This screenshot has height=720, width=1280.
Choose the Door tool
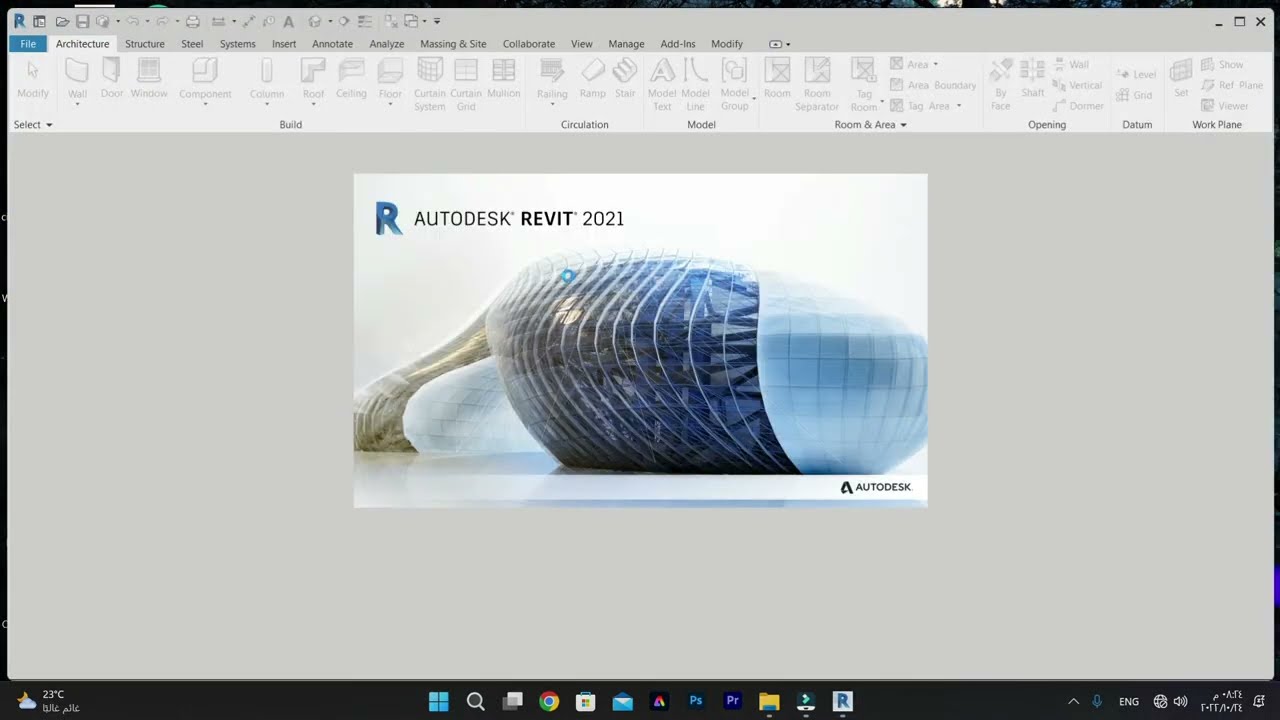112,78
